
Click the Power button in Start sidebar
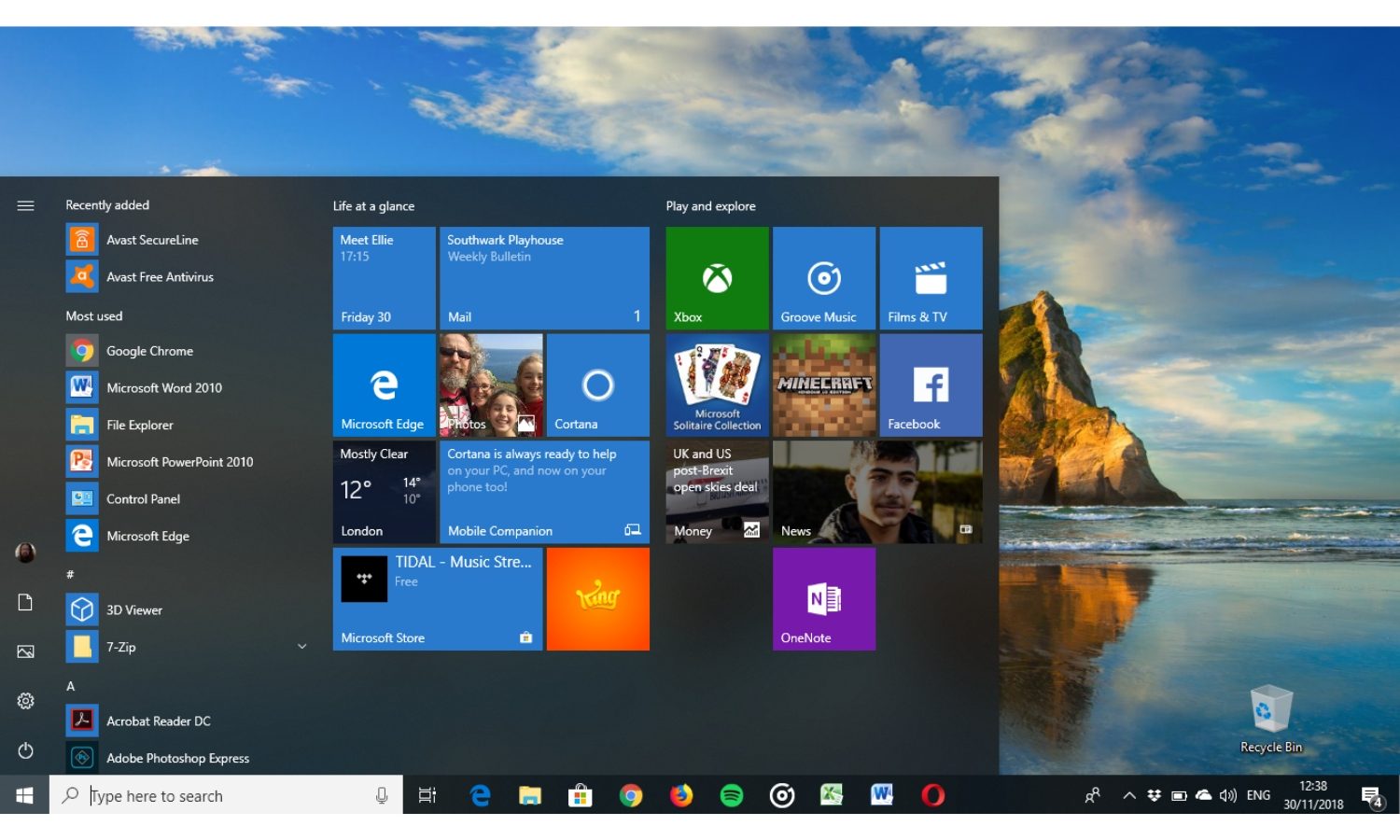point(25,750)
